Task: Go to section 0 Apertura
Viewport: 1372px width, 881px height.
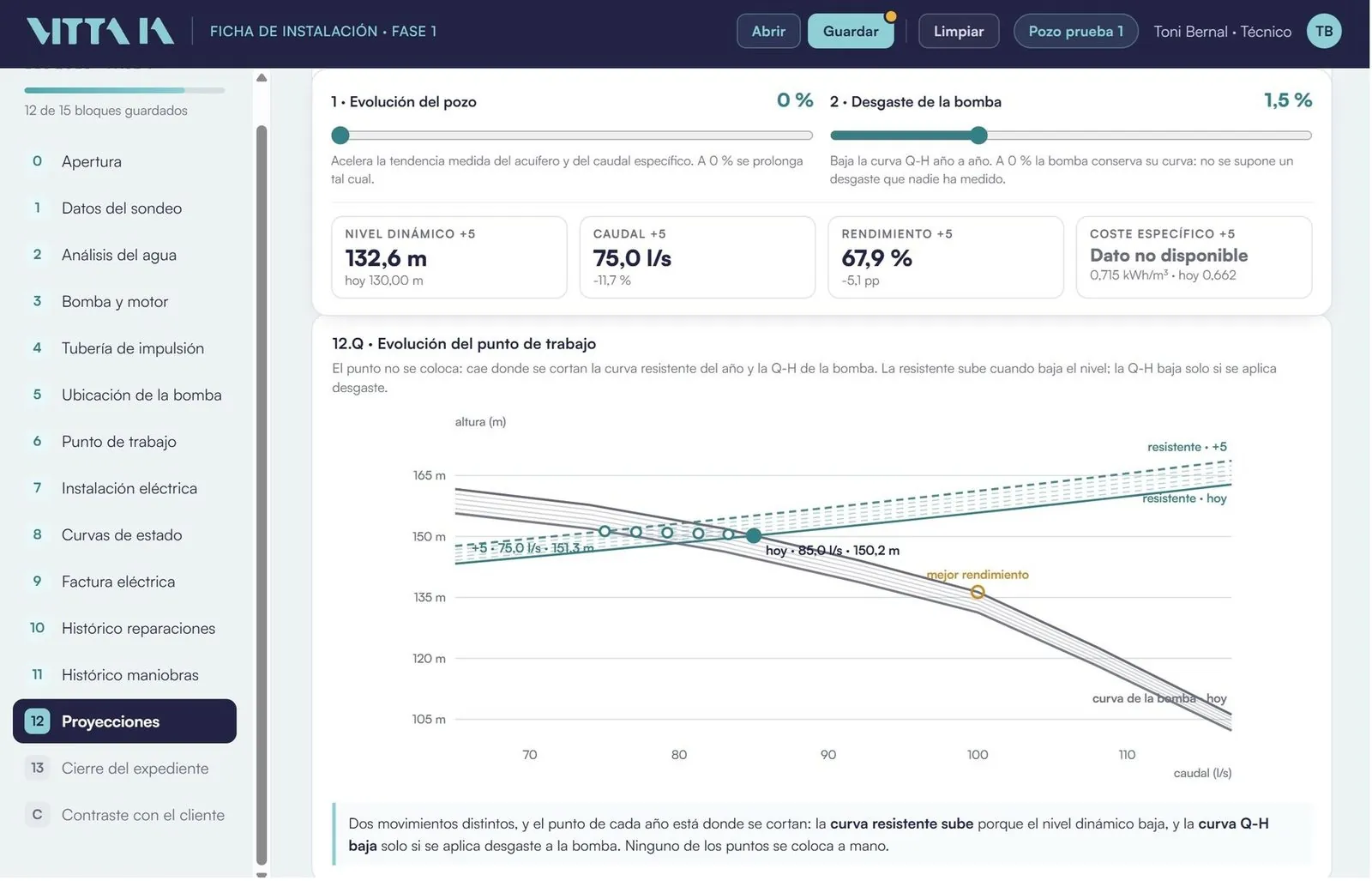Action: [x=124, y=161]
